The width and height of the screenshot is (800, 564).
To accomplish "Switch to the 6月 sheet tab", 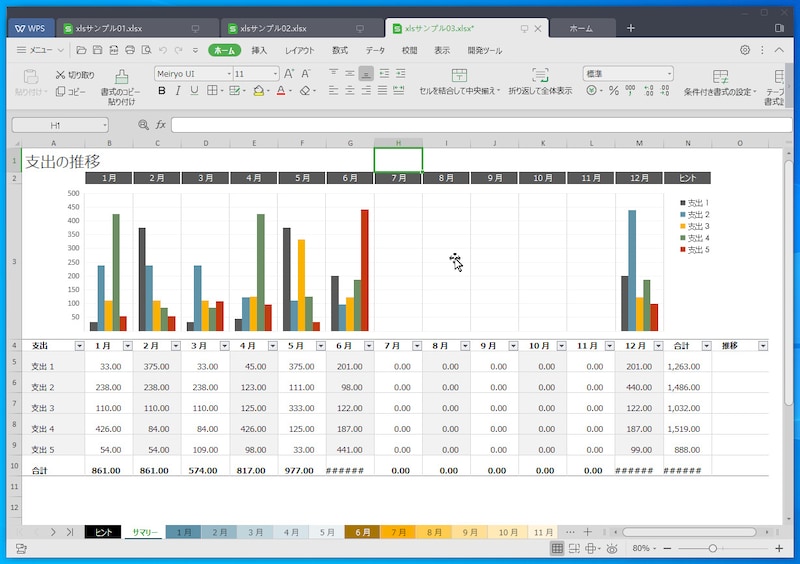I will (361, 533).
